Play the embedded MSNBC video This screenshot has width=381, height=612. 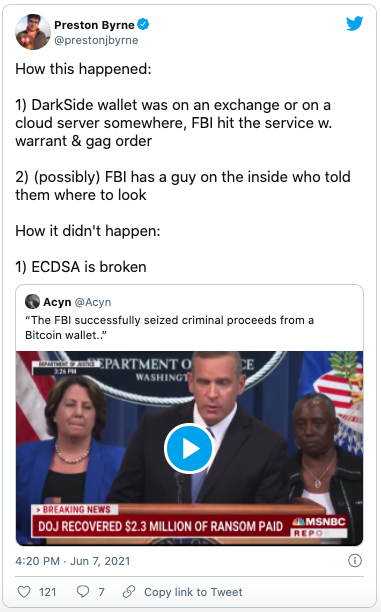[x=189, y=449]
